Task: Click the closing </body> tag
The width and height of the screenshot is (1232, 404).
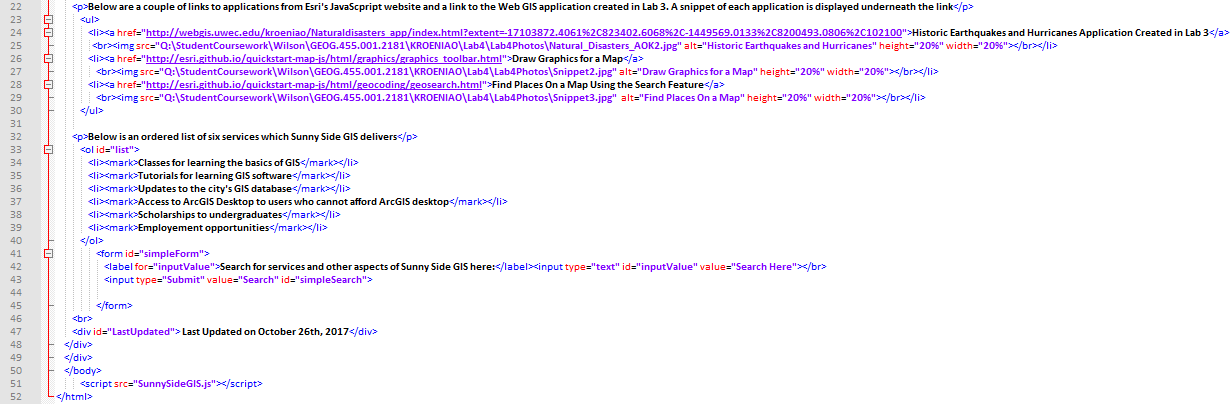Action: [x=82, y=370]
